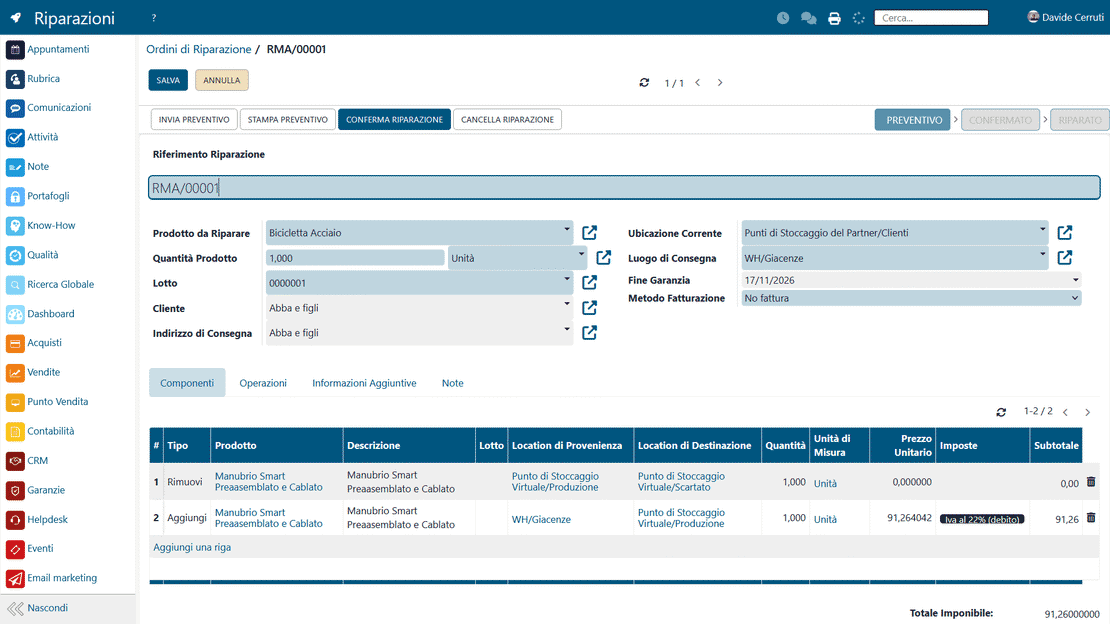The image size is (1110, 624).
Task: Open the Helpdesk sidebar icon
Action: click(15, 520)
